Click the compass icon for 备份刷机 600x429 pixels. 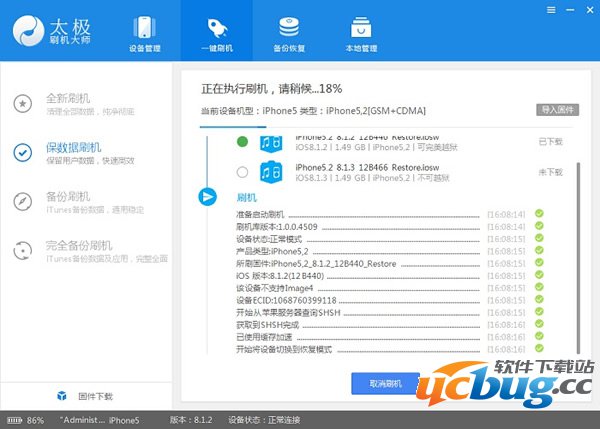23,202
